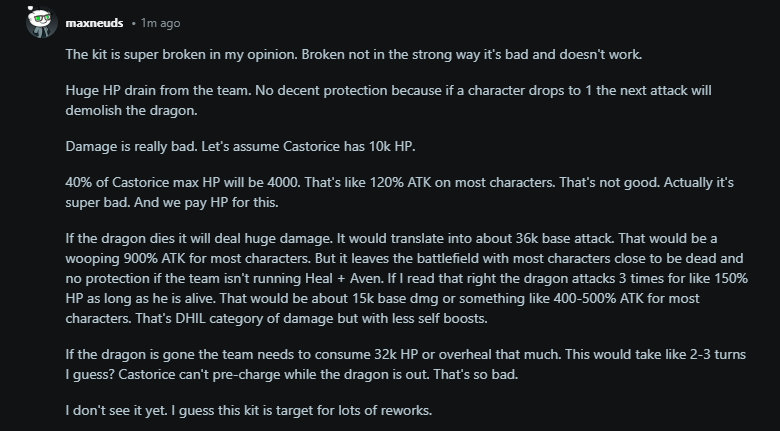The height and width of the screenshot is (431, 780).
Task: Select the 'Huge HP drain from the team' paragraph
Action: [x=389, y=100]
